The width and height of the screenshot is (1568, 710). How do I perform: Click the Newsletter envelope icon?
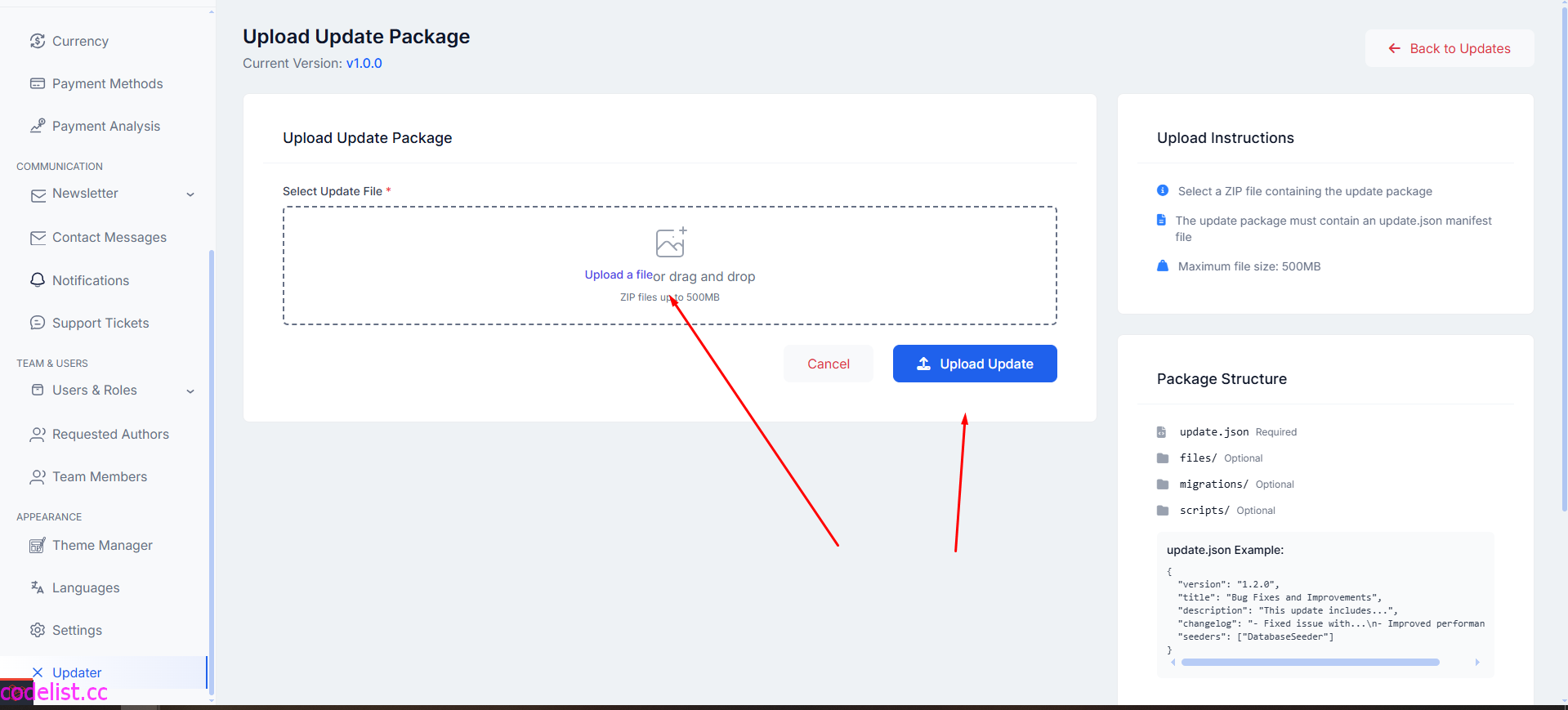[38, 195]
